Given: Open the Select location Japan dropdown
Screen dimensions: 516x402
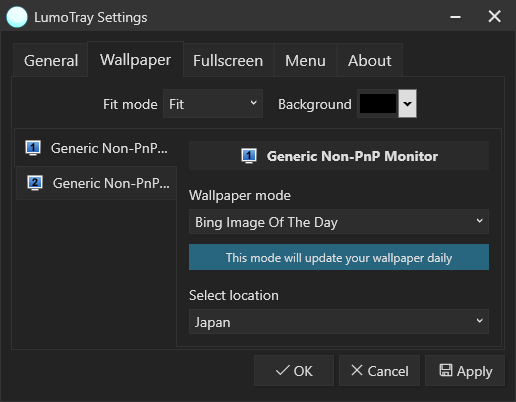Looking at the screenshot, I should click(339, 322).
